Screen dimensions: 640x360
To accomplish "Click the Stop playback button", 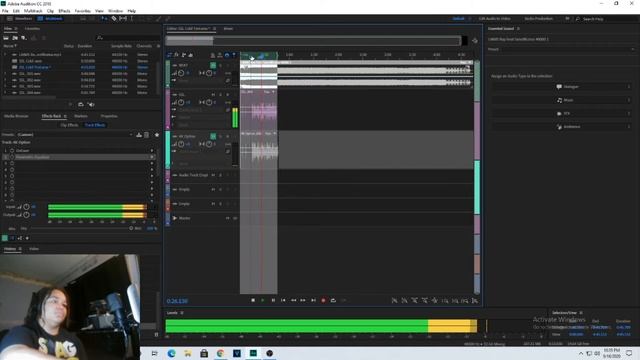I will click(253, 300).
